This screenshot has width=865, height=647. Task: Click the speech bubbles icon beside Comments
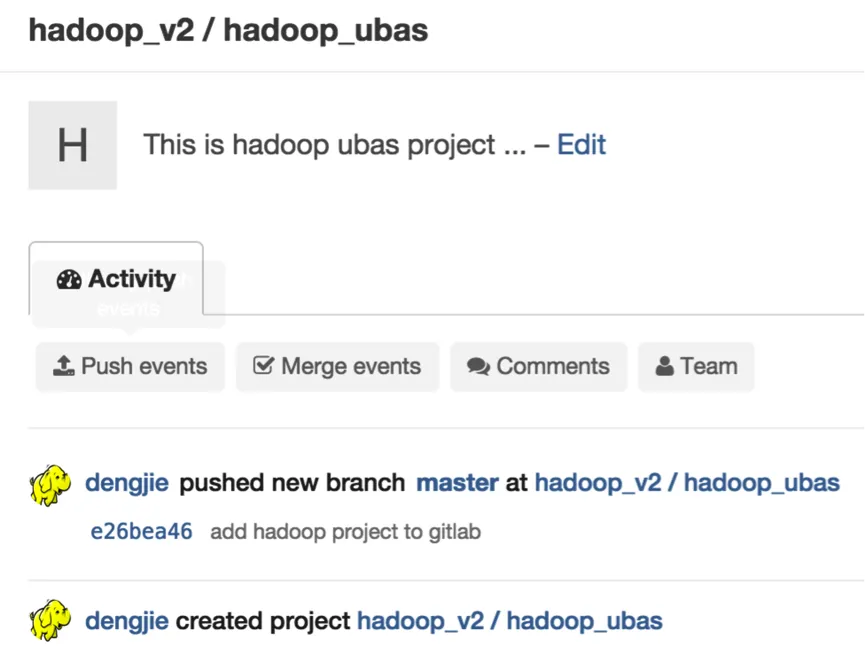tap(478, 367)
